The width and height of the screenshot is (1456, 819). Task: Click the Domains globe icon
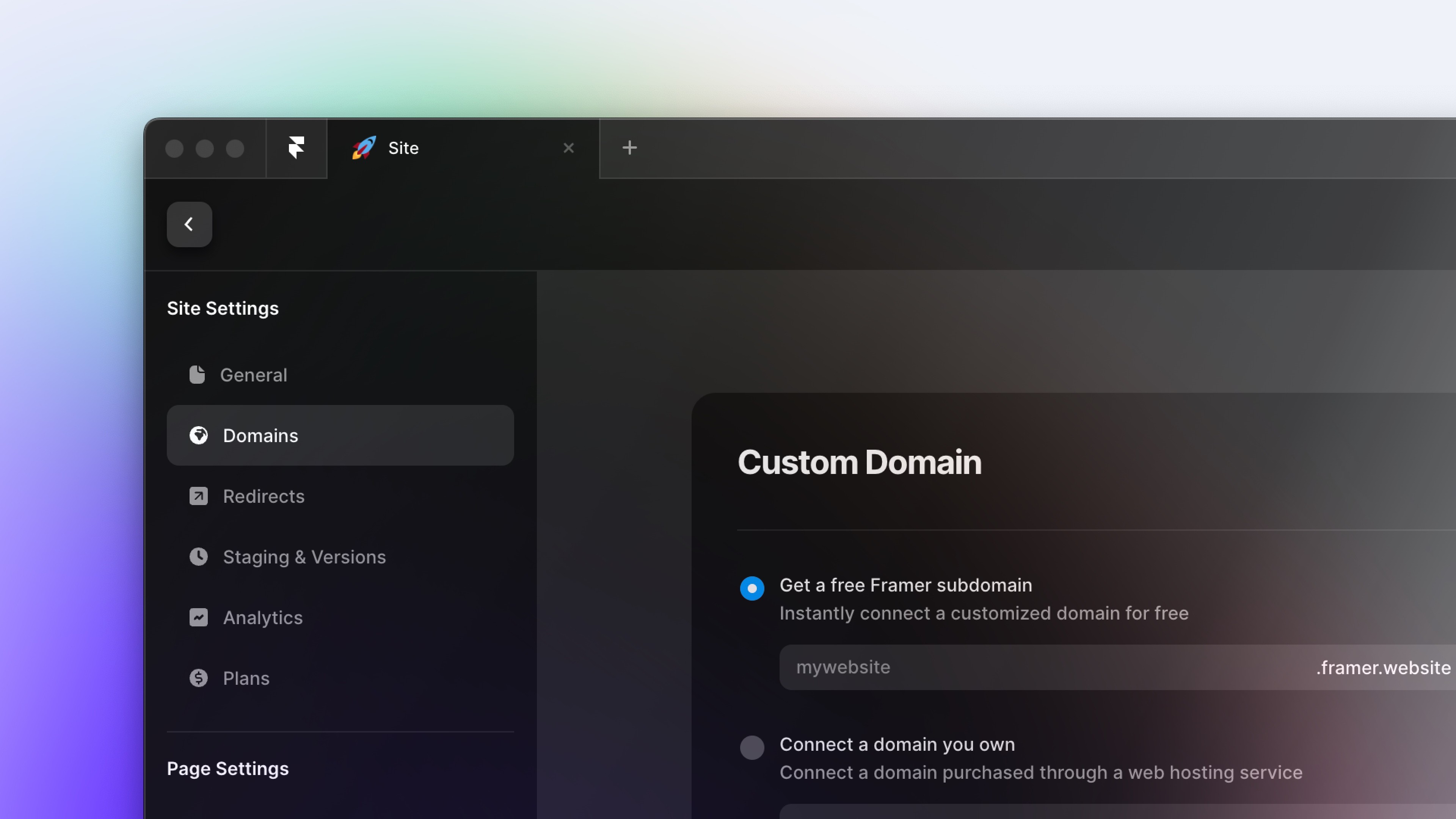click(x=198, y=435)
